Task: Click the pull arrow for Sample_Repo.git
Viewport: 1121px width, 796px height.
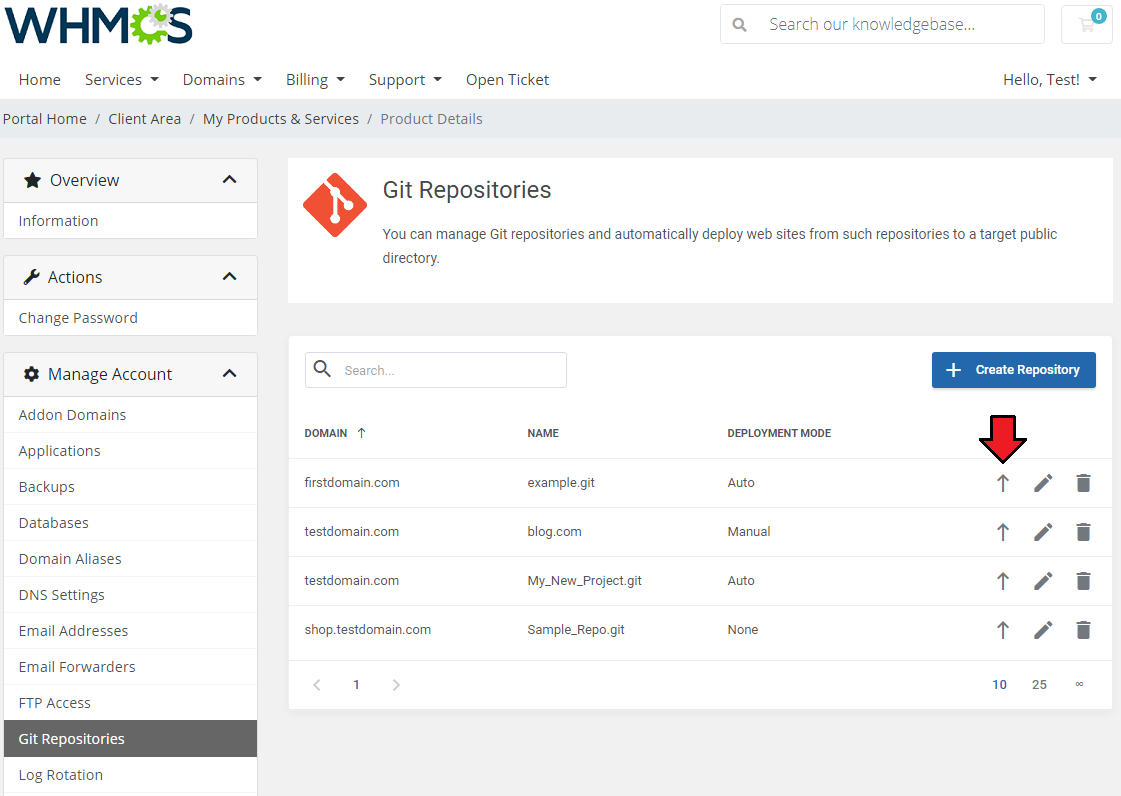Action: [x=1003, y=630]
